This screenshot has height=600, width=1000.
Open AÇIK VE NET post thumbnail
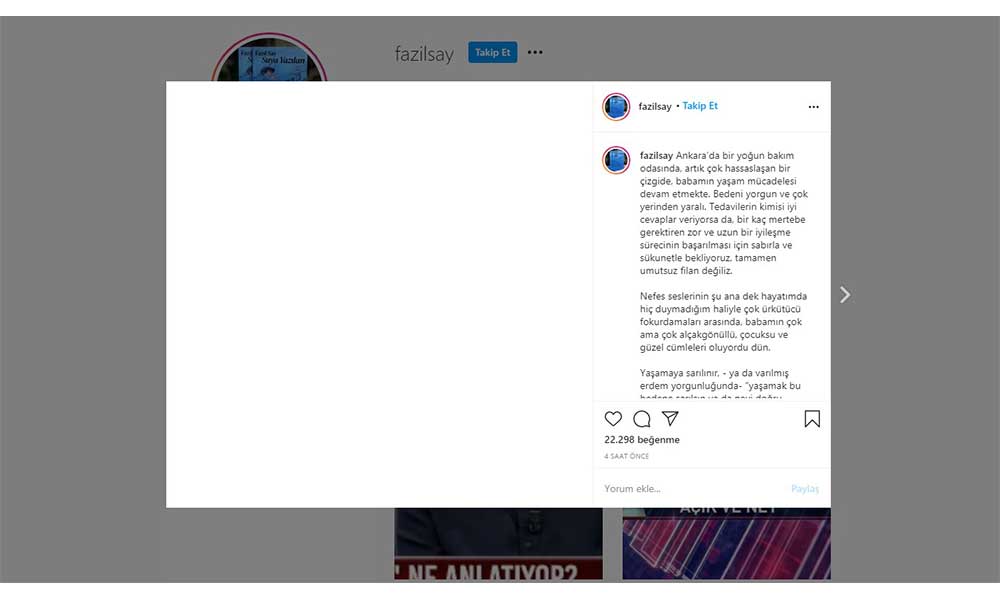726,544
